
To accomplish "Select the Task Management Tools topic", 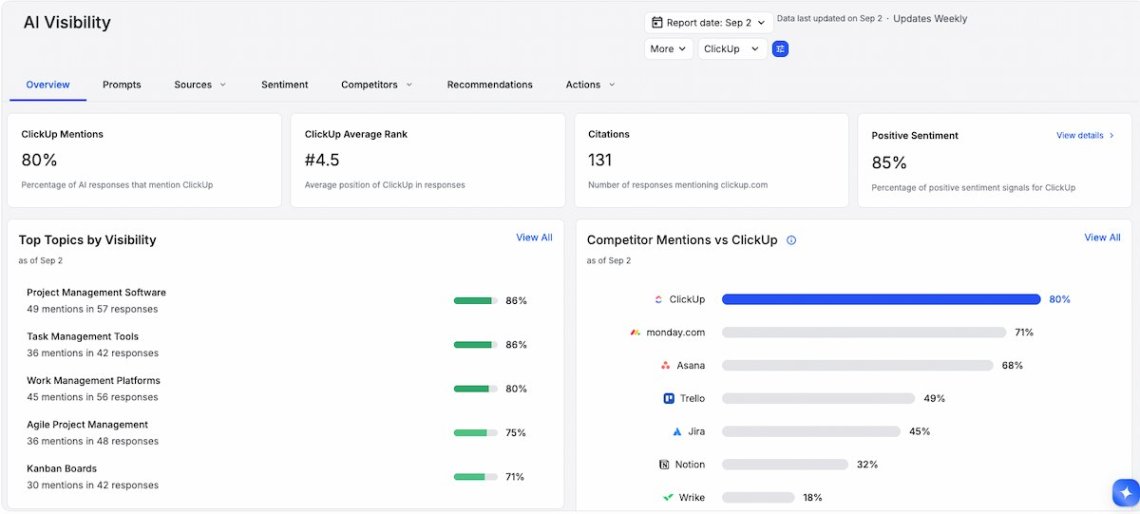I will pos(82,337).
